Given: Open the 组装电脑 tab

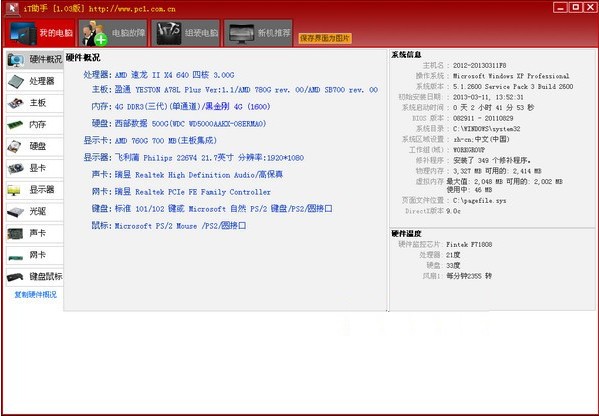Looking at the screenshot, I should [x=186, y=33].
